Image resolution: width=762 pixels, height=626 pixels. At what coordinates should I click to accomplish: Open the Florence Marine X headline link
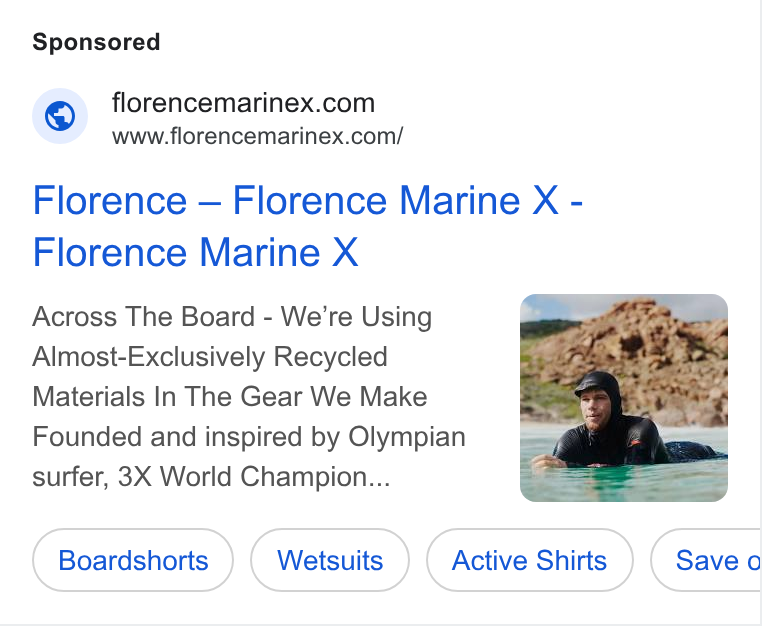coord(308,226)
